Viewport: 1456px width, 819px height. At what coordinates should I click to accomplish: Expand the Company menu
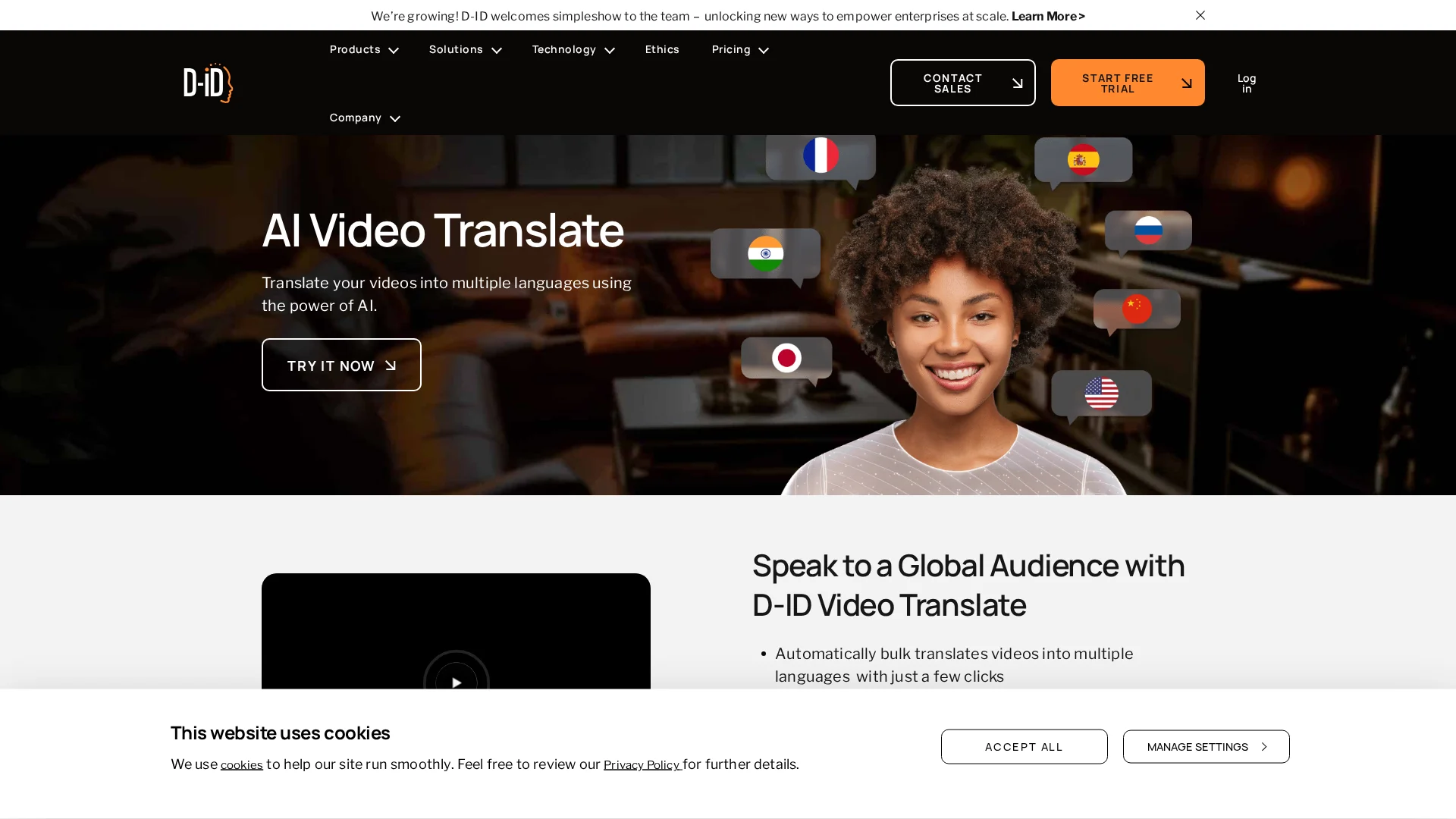pos(364,118)
